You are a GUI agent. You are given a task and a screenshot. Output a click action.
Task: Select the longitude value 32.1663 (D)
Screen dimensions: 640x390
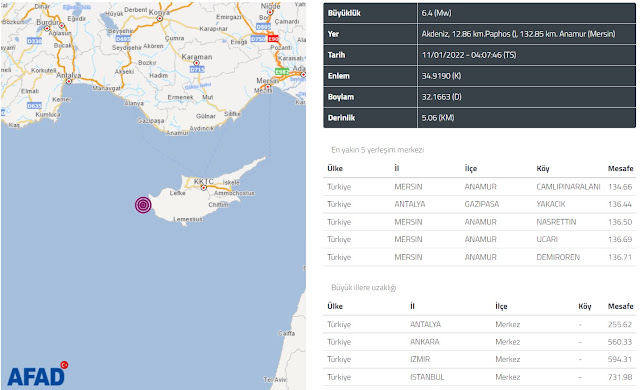[442, 97]
